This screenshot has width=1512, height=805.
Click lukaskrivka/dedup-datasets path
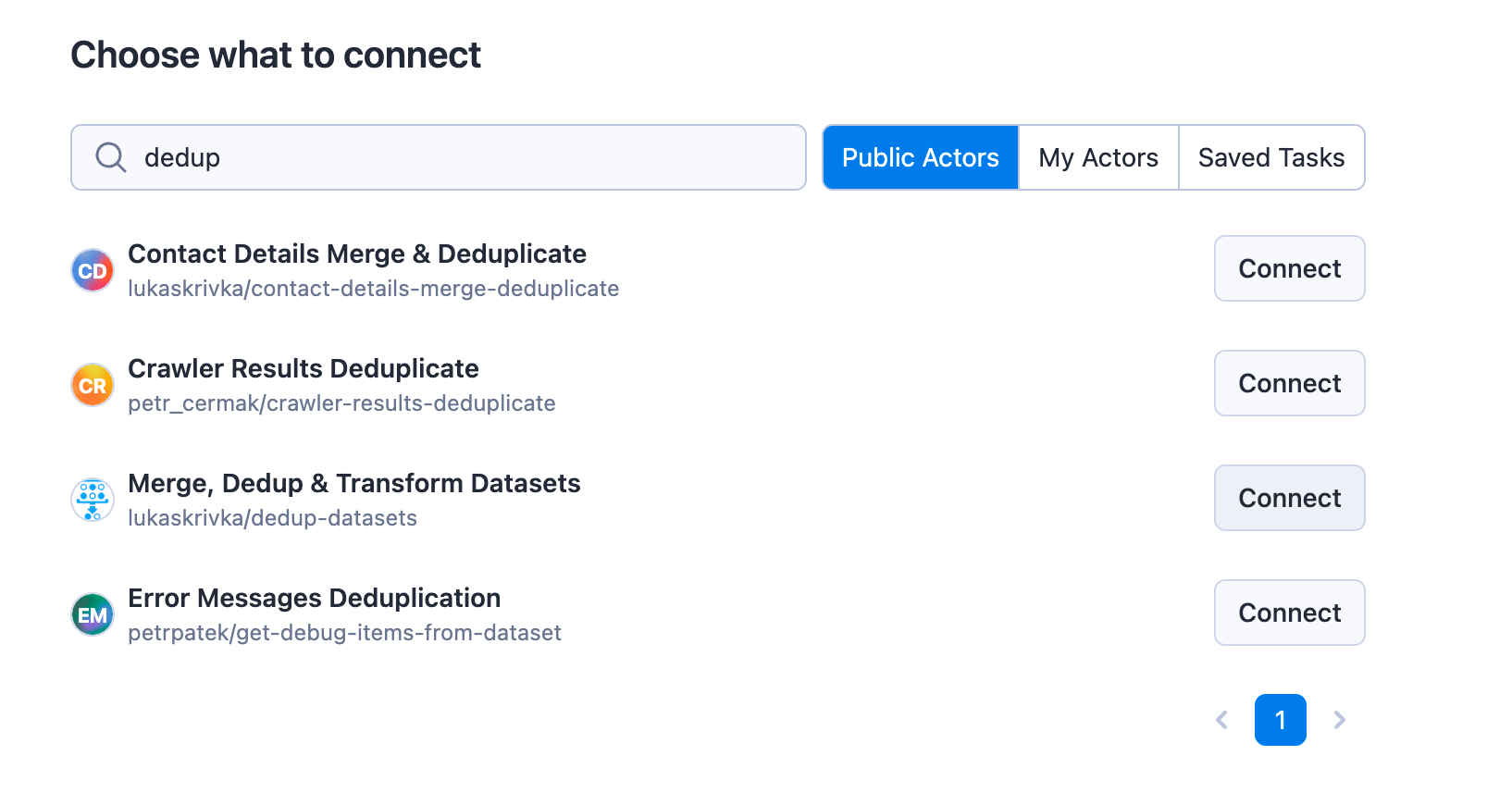point(272,518)
